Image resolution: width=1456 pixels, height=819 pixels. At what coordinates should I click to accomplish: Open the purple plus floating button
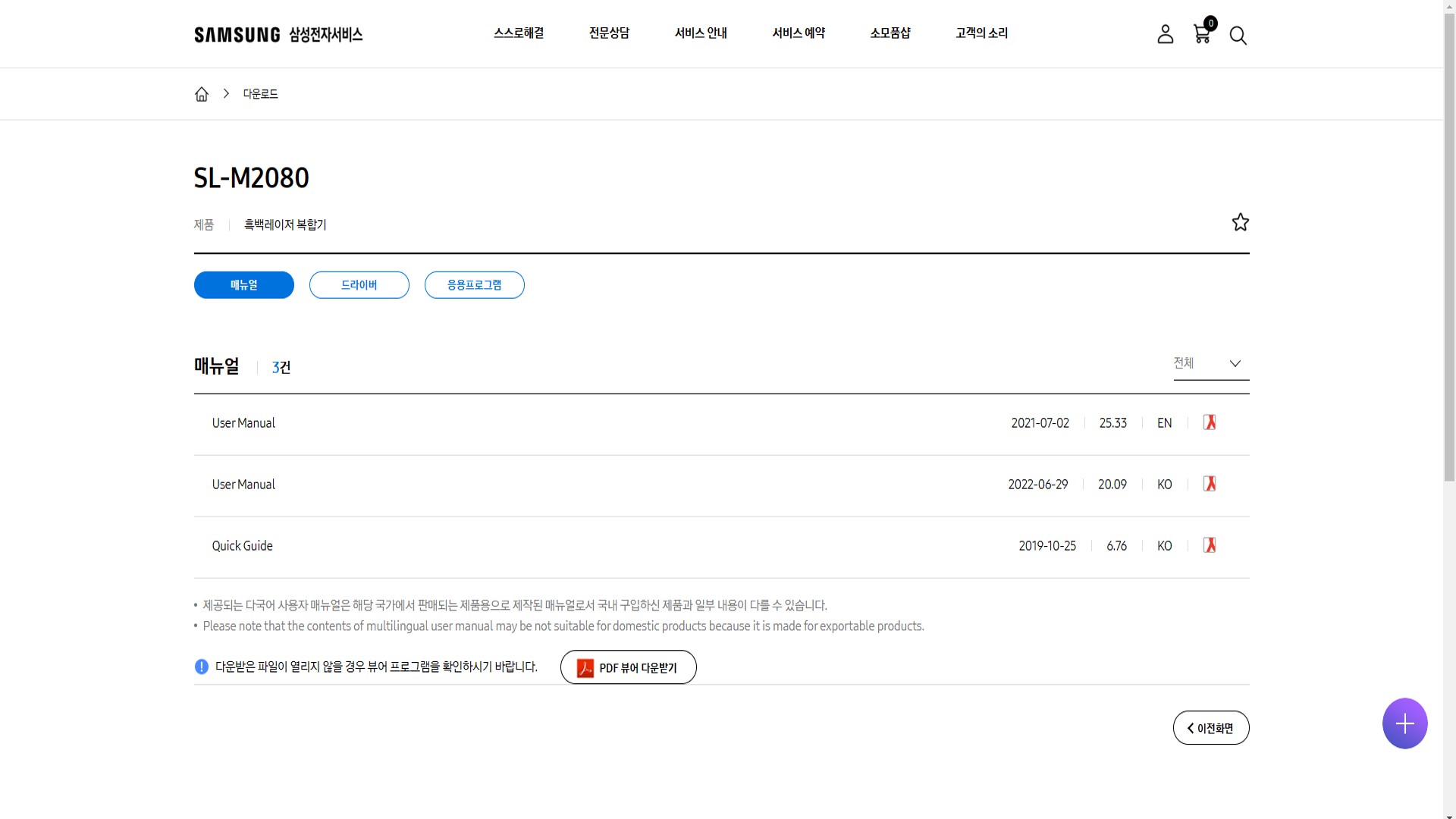coord(1404,723)
